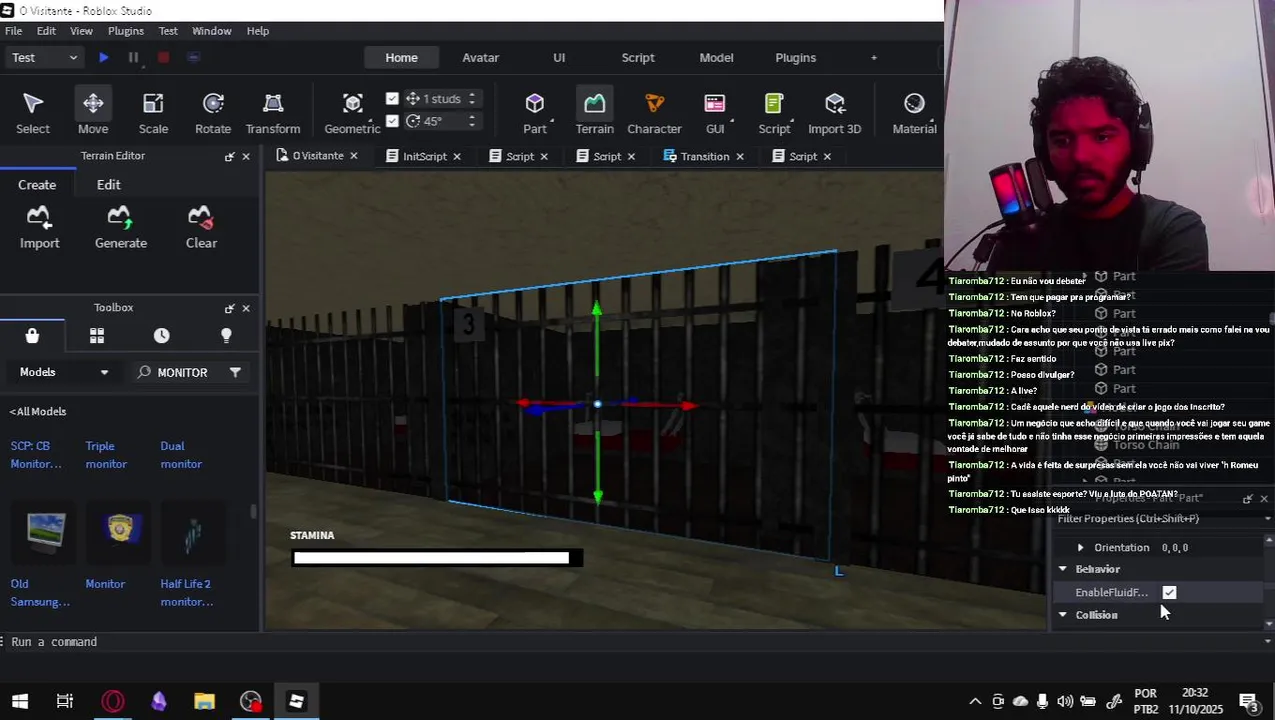Insert a new Script from ribbon
Image resolution: width=1275 pixels, height=720 pixels.
(774, 113)
